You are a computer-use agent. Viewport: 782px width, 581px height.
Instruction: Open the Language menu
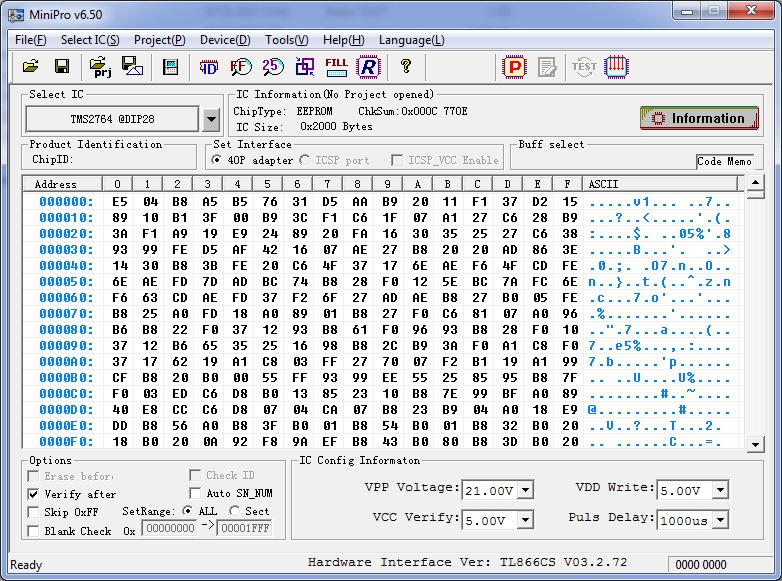point(411,40)
